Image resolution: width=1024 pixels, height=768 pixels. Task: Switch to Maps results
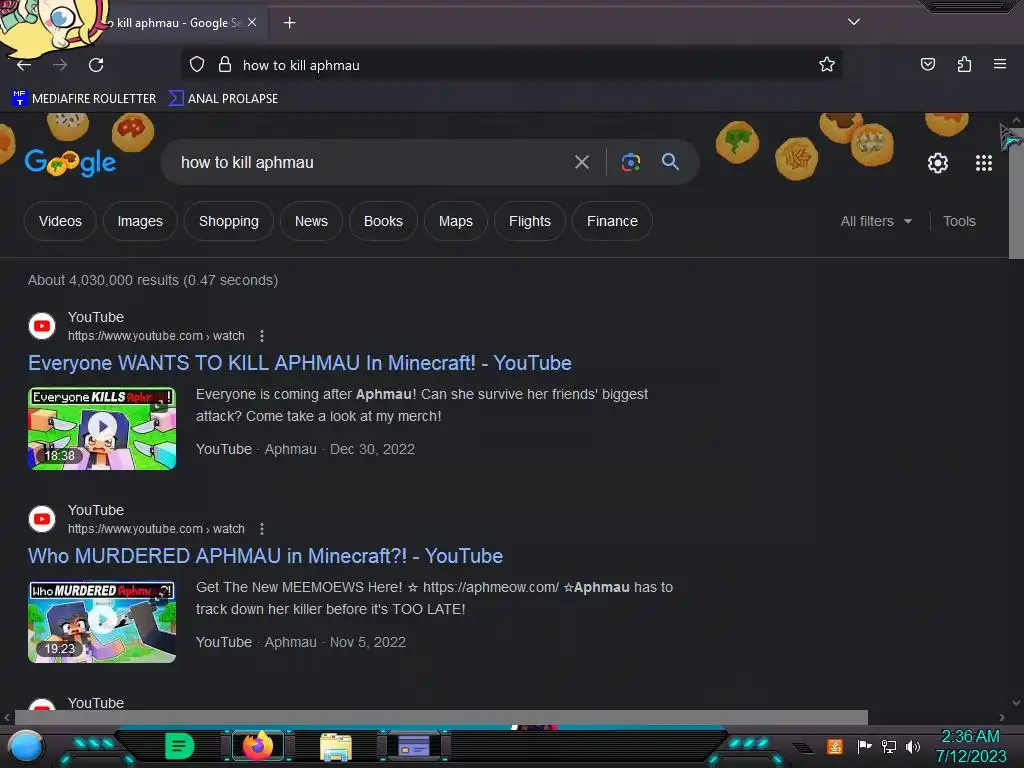coord(455,221)
